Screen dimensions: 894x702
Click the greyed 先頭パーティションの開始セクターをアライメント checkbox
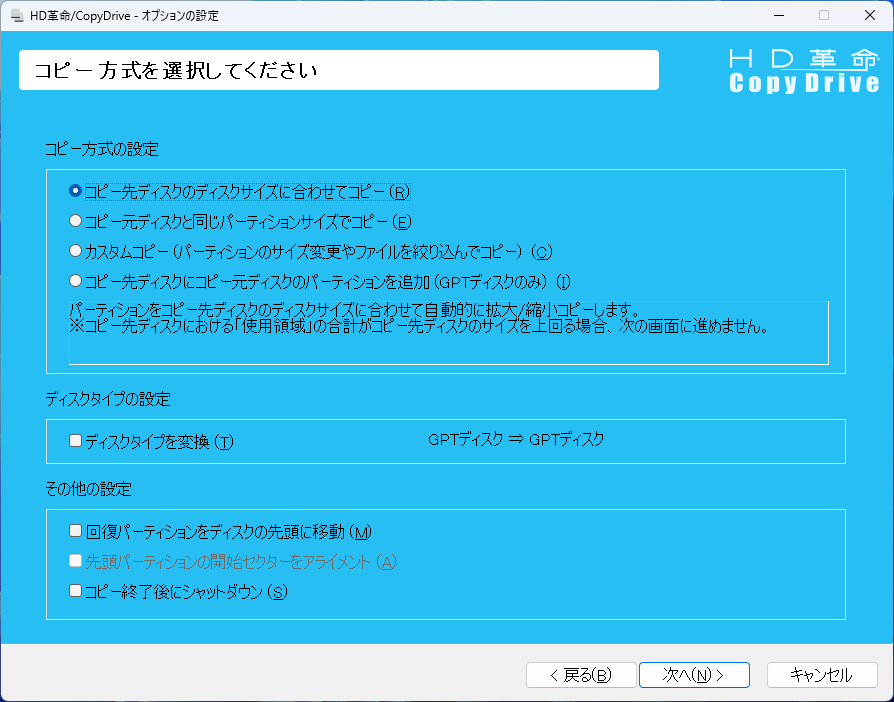(x=76, y=561)
